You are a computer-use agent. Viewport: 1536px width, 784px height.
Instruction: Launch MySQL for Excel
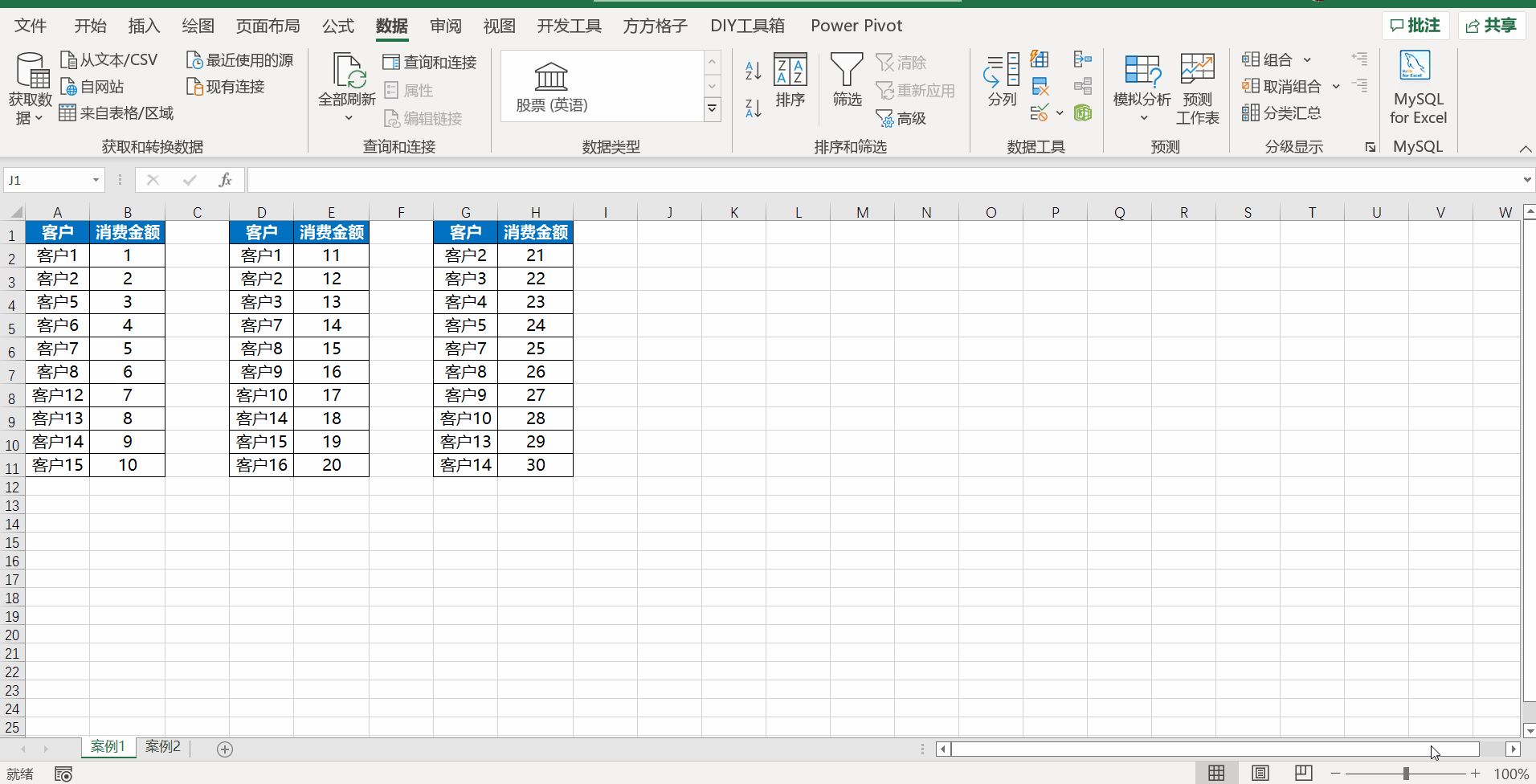(x=1417, y=87)
